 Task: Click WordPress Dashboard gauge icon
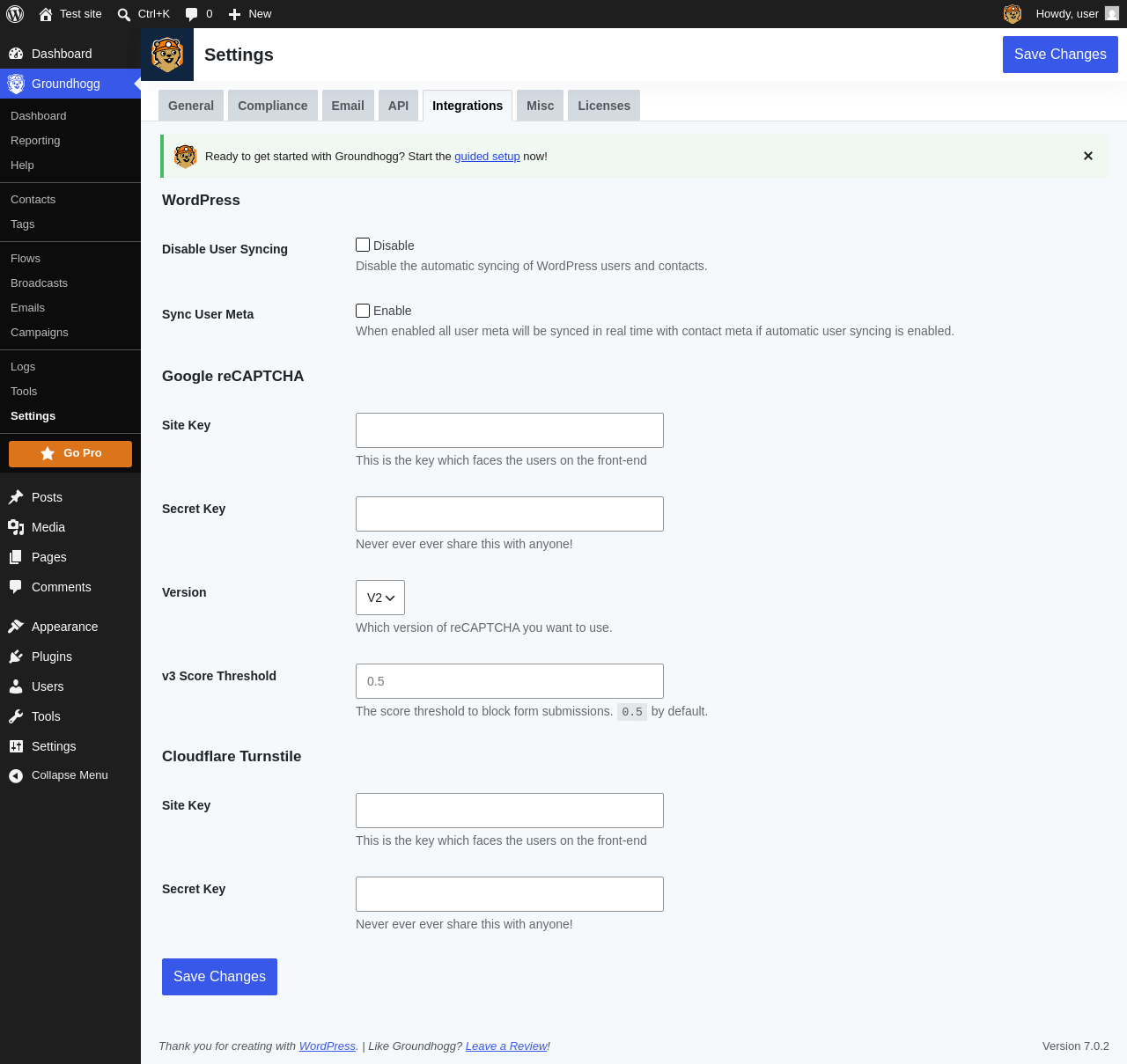click(x=16, y=54)
